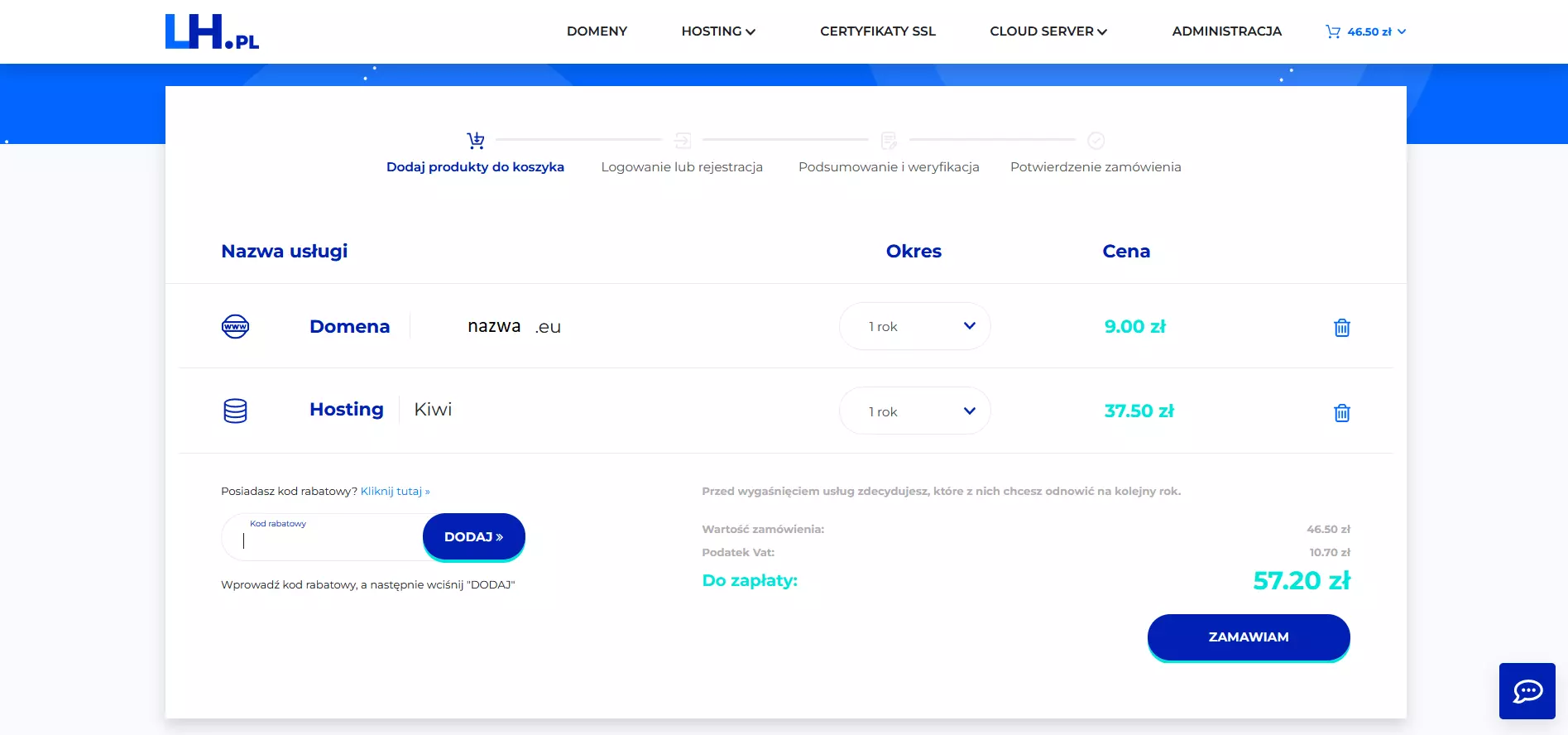
Task: Click the DODAJ discount code button
Action: coord(474,536)
